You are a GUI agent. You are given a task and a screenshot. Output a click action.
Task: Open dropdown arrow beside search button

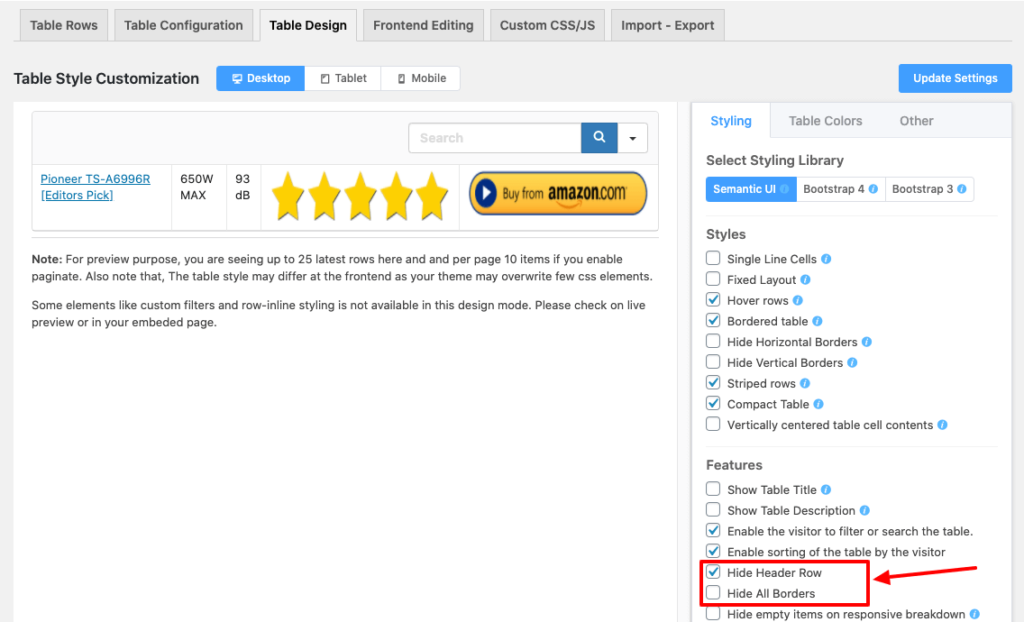click(632, 138)
